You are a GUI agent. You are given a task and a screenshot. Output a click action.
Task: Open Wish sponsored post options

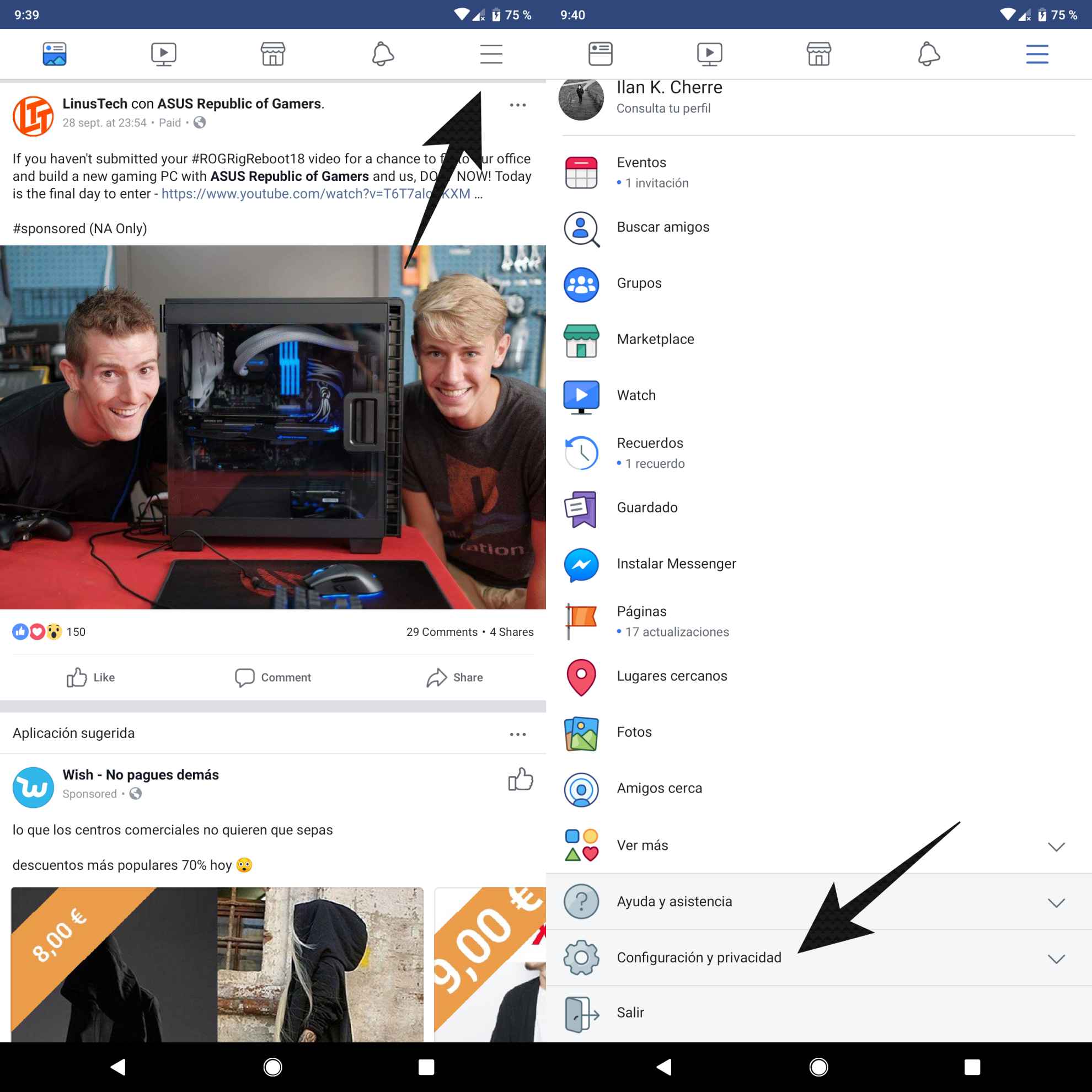[x=518, y=732]
